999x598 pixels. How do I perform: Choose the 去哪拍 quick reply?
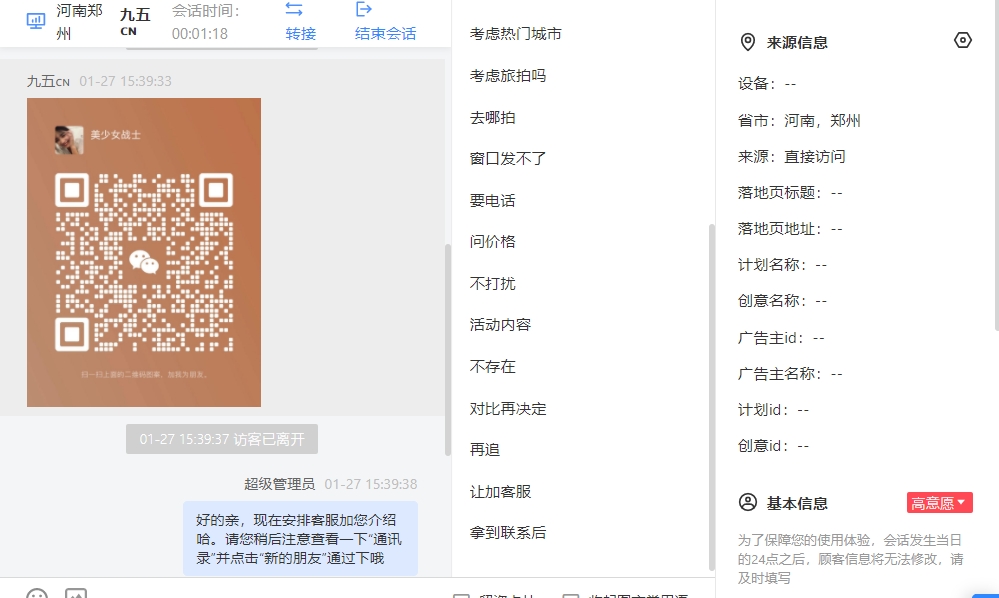(492, 118)
